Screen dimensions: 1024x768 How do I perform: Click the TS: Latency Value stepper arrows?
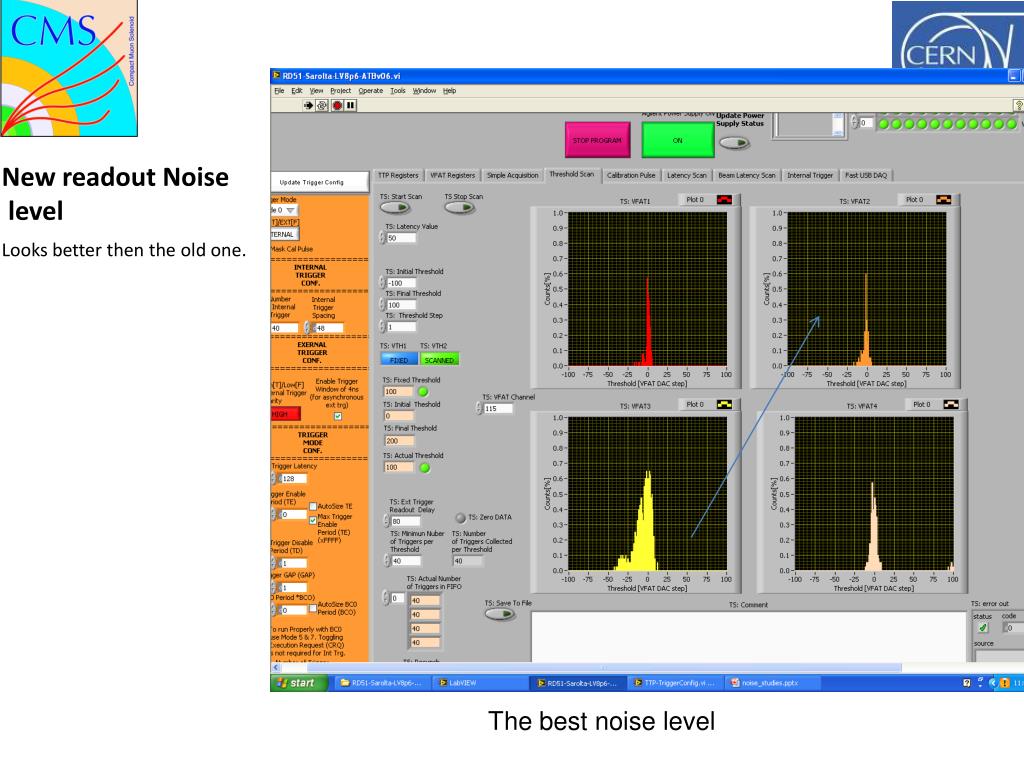click(383, 238)
